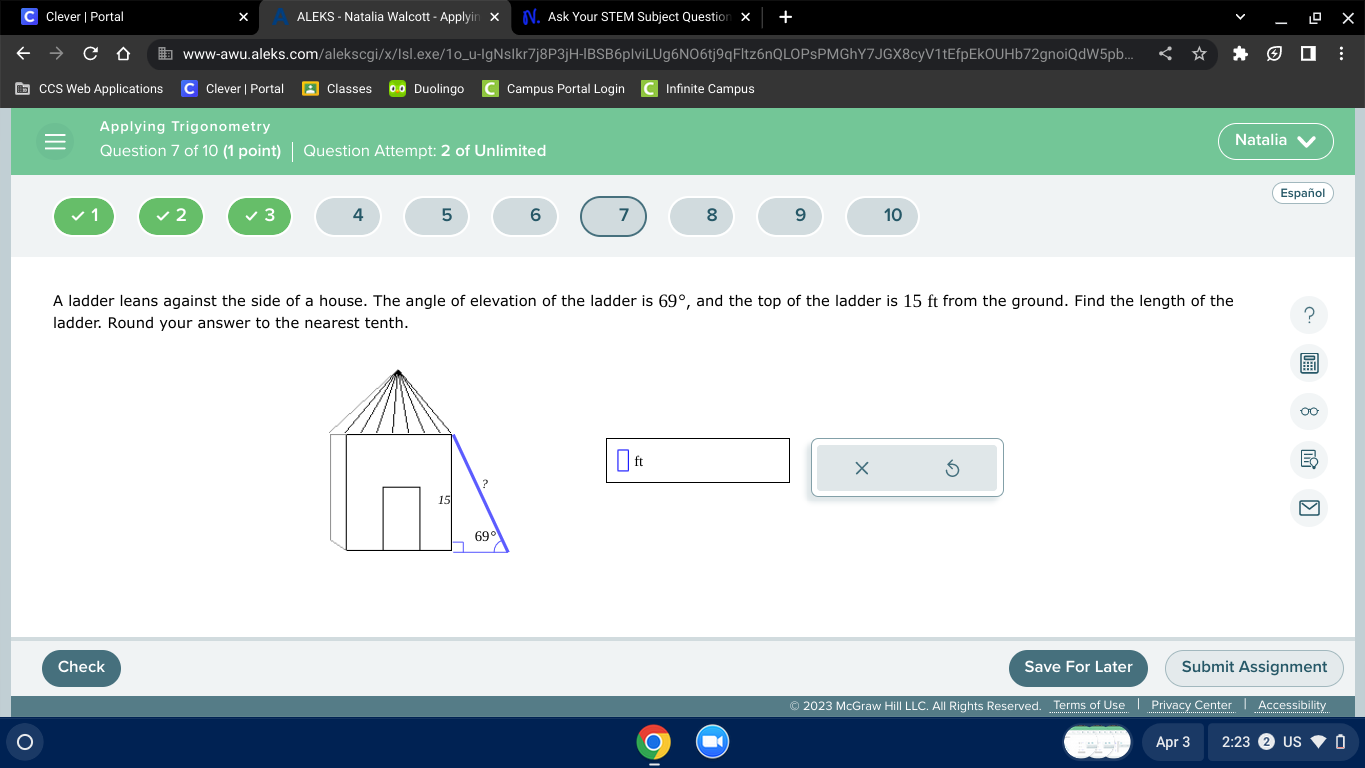Viewport: 1365px width, 768px height.
Task: Open the Natalia account dropdown
Action: click(x=1275, y=141)
